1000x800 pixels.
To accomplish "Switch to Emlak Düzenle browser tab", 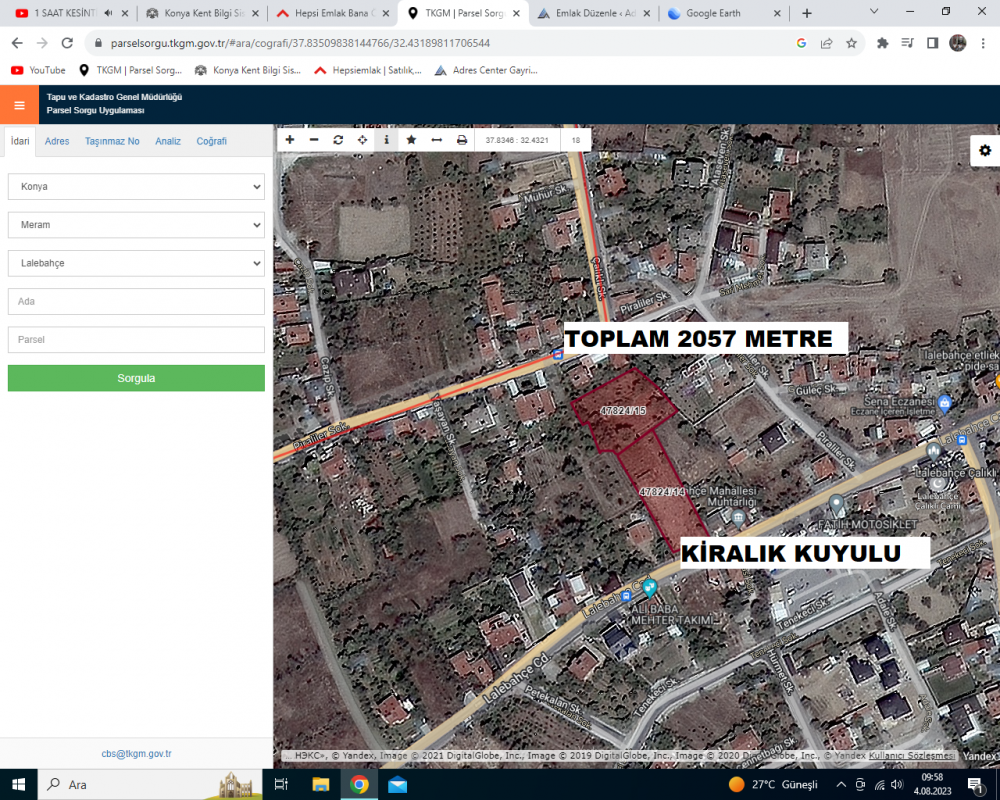I will (594, 13).
